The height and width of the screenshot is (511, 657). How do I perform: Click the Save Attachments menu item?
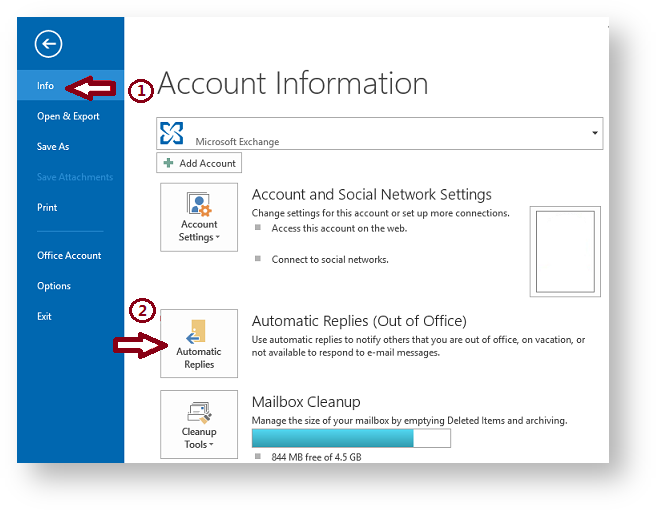tap(75, 177)
